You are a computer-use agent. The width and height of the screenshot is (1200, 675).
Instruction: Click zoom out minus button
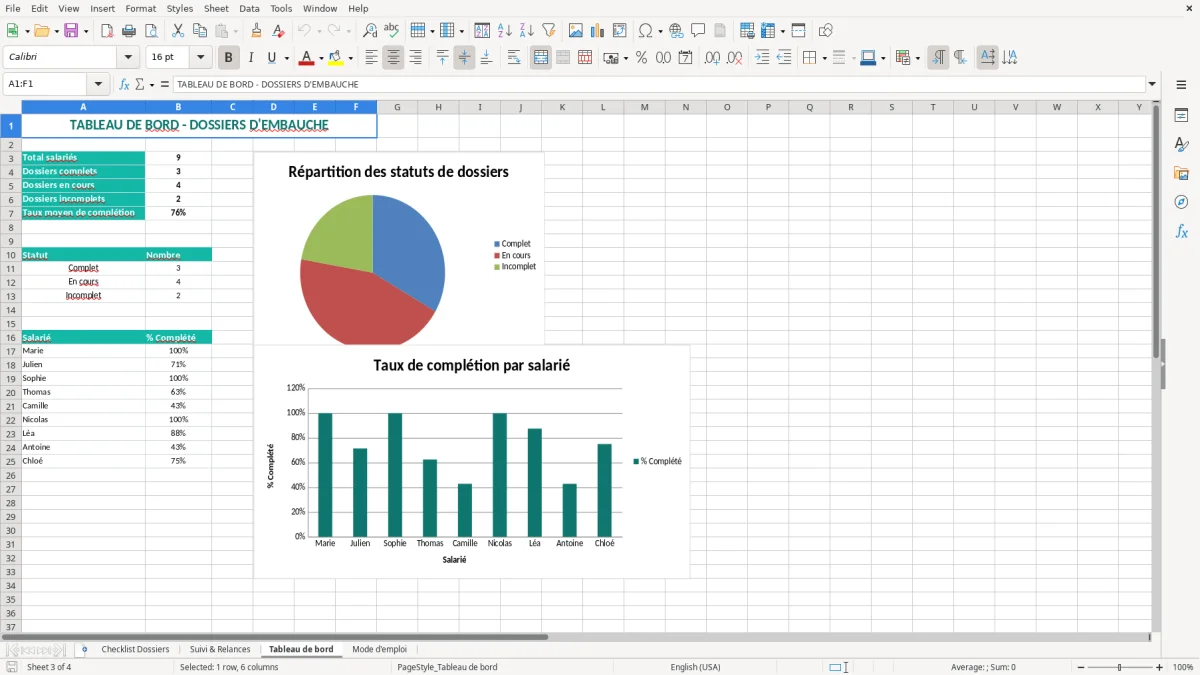click(1079, 667)
